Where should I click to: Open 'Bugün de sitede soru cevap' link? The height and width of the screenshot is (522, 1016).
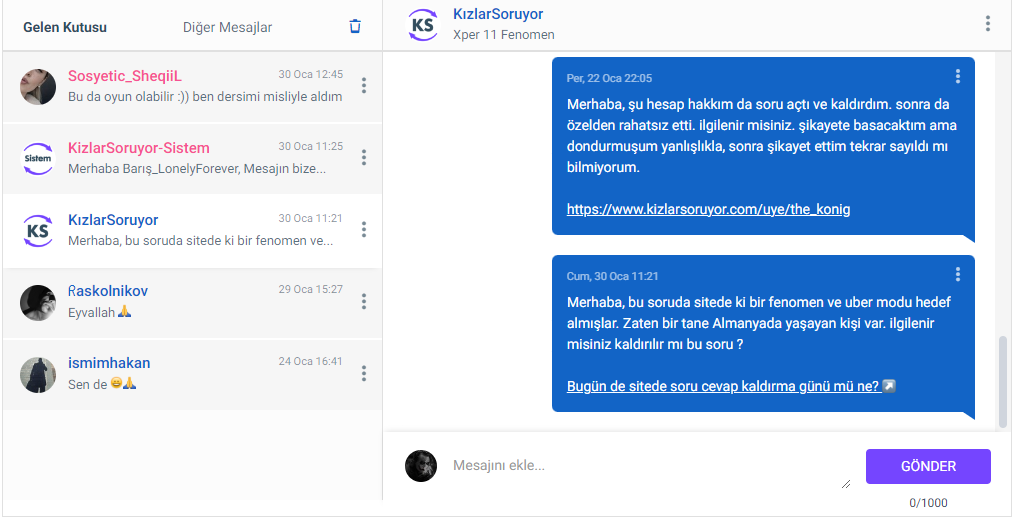723,387
